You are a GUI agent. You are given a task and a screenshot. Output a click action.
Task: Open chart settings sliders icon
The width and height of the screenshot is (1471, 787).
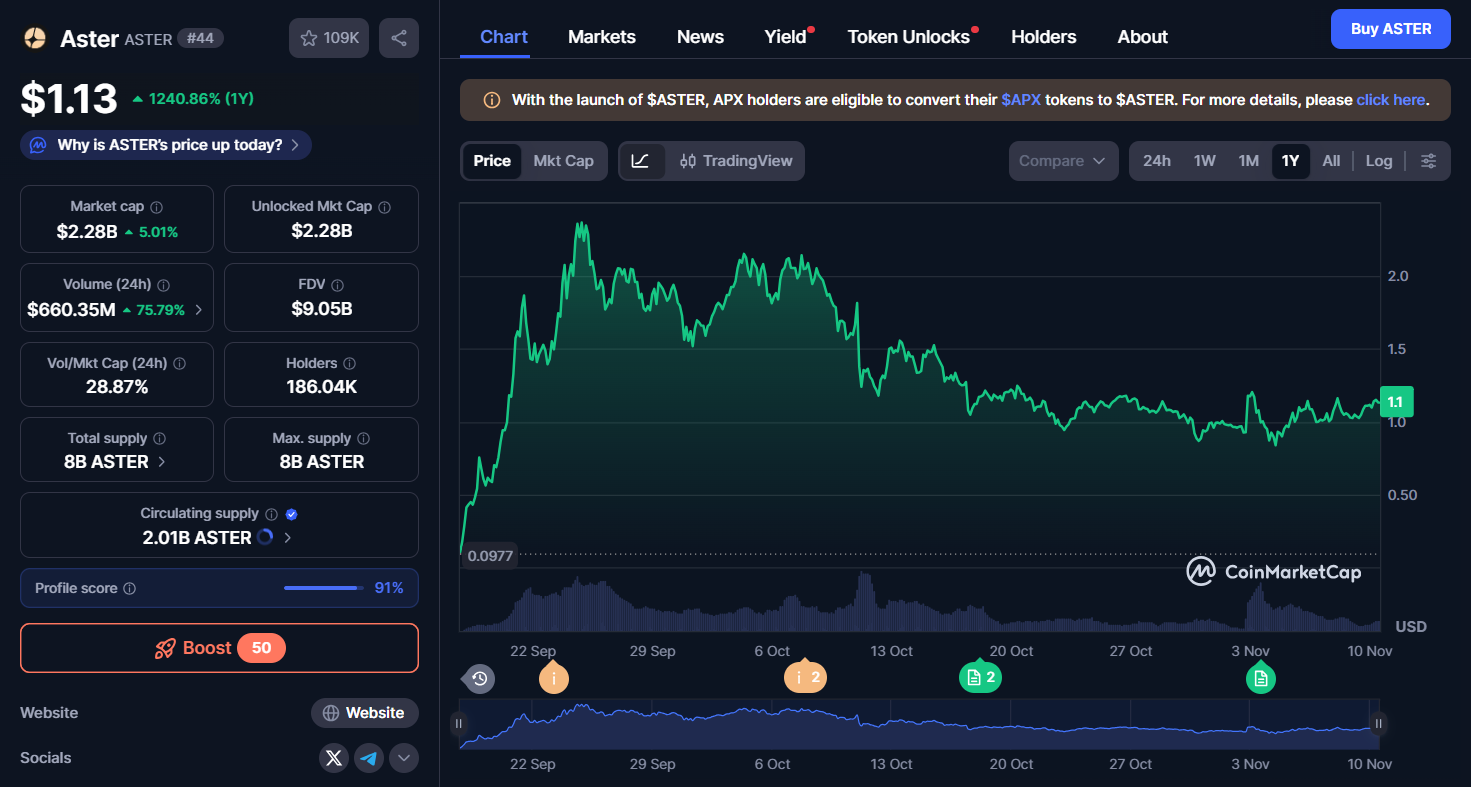pos(1429,161)
